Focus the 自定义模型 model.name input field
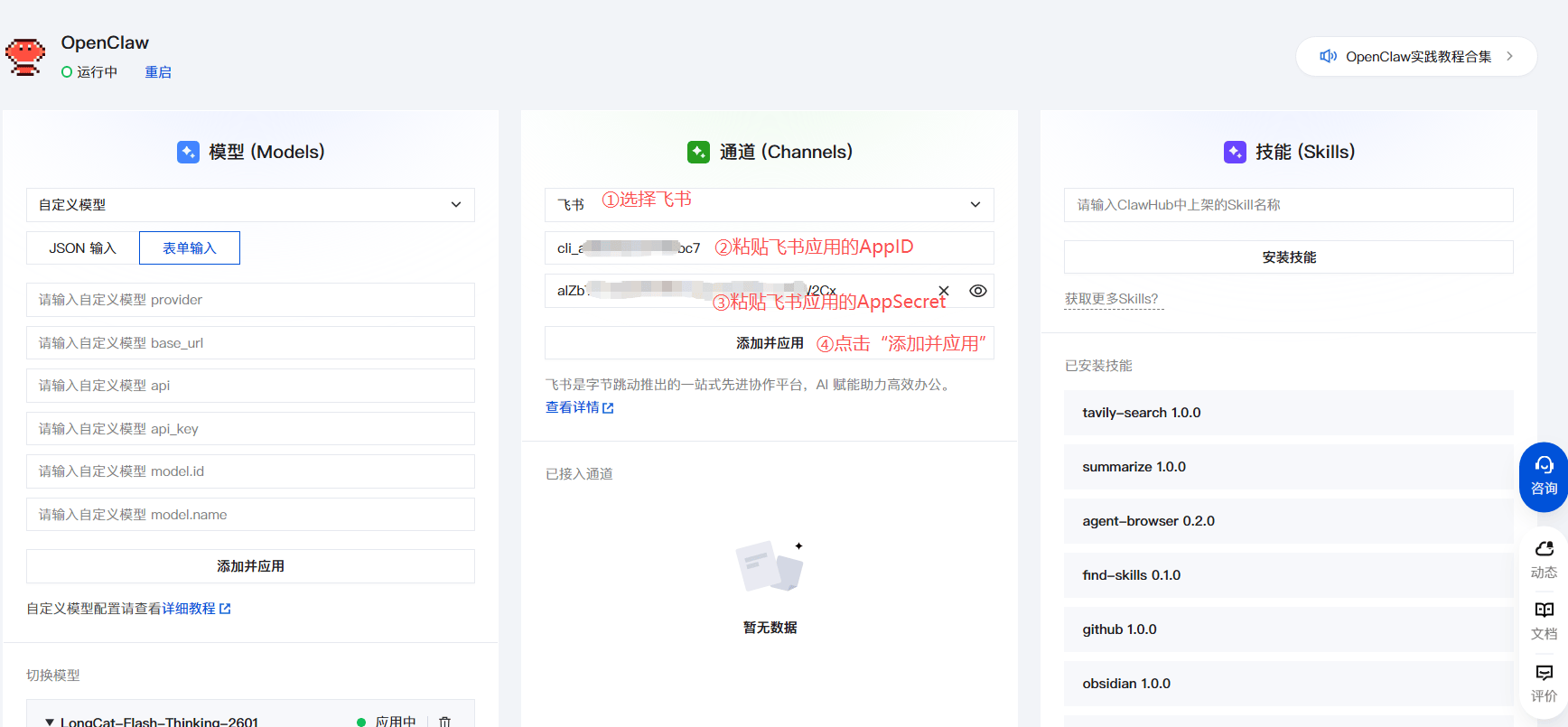Screen dimensions: 1568x727 (x=250, y=515)
